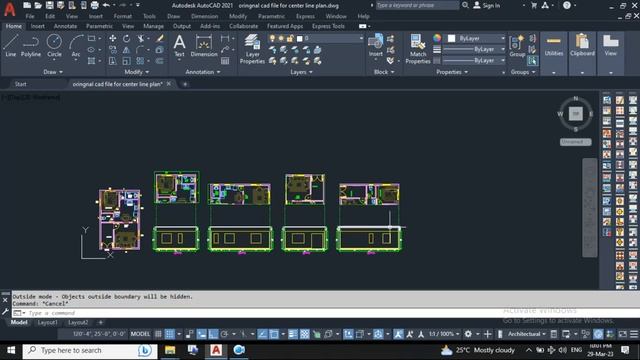
Task: Open the File menu
Action: click(30, 16)
